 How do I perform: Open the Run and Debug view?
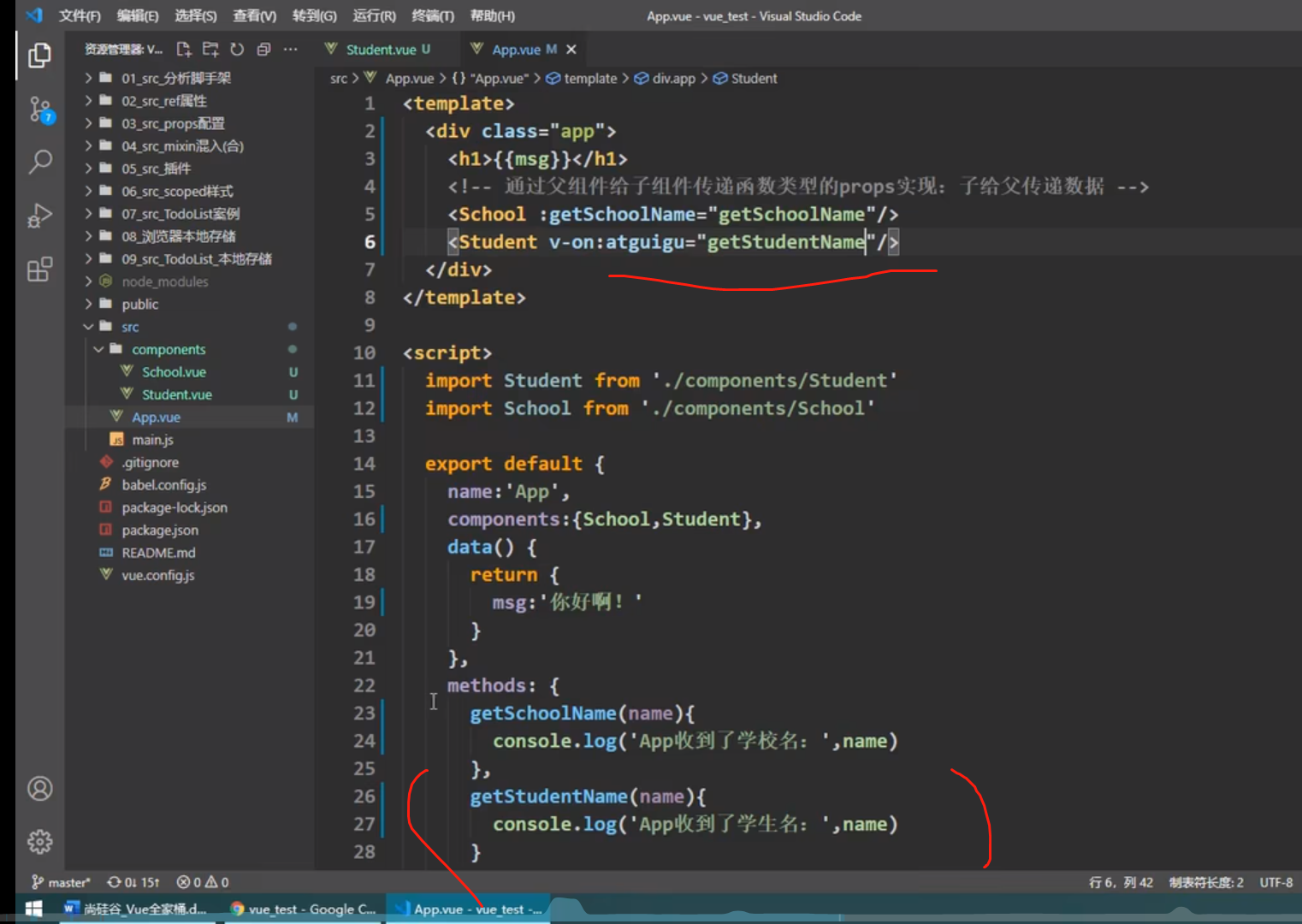(x=39, y=216)
